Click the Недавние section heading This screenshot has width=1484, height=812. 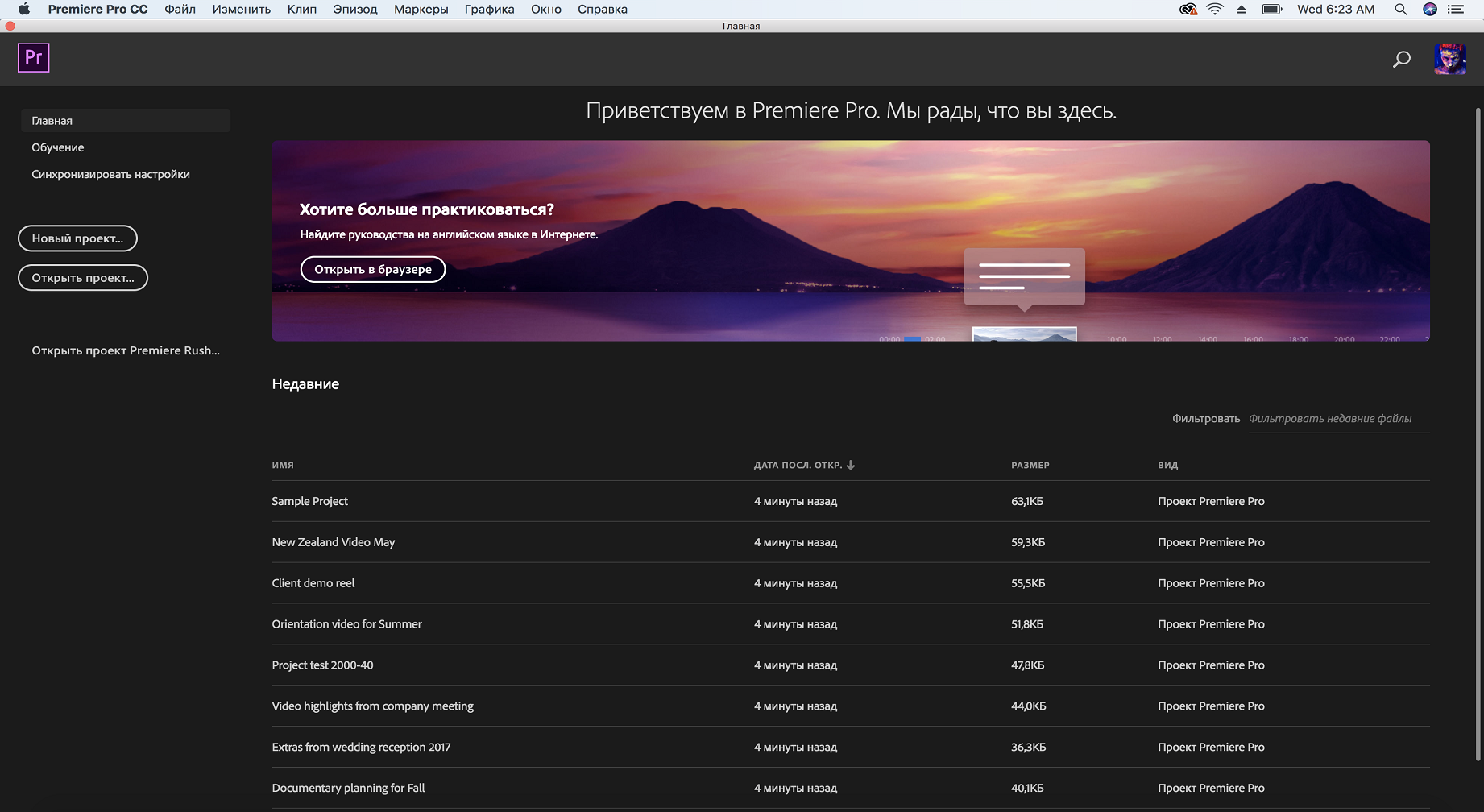point(305,384)
